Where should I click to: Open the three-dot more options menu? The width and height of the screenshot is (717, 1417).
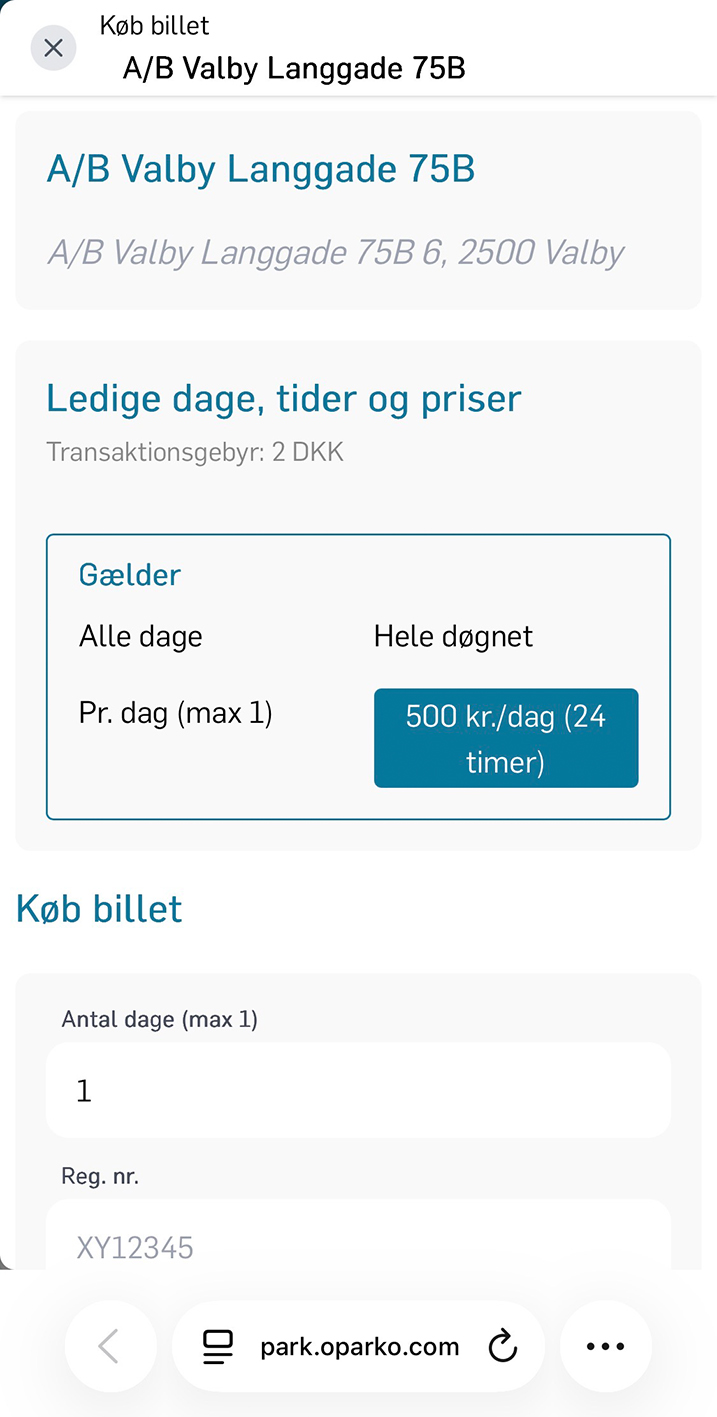click(605, 1346)
